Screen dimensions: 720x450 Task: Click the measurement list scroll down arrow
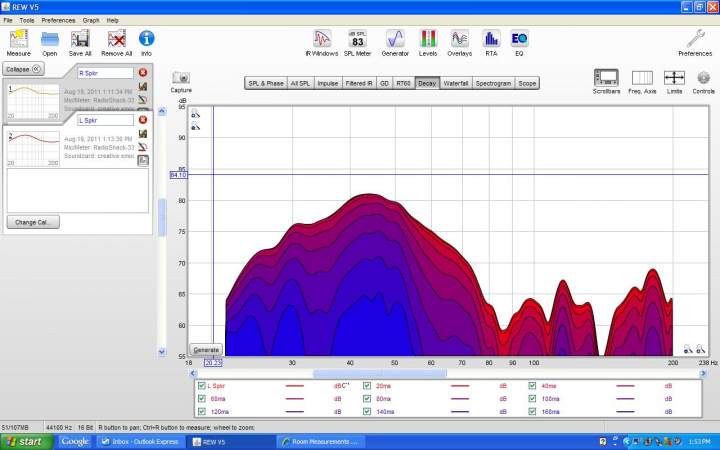coord(162,352)
